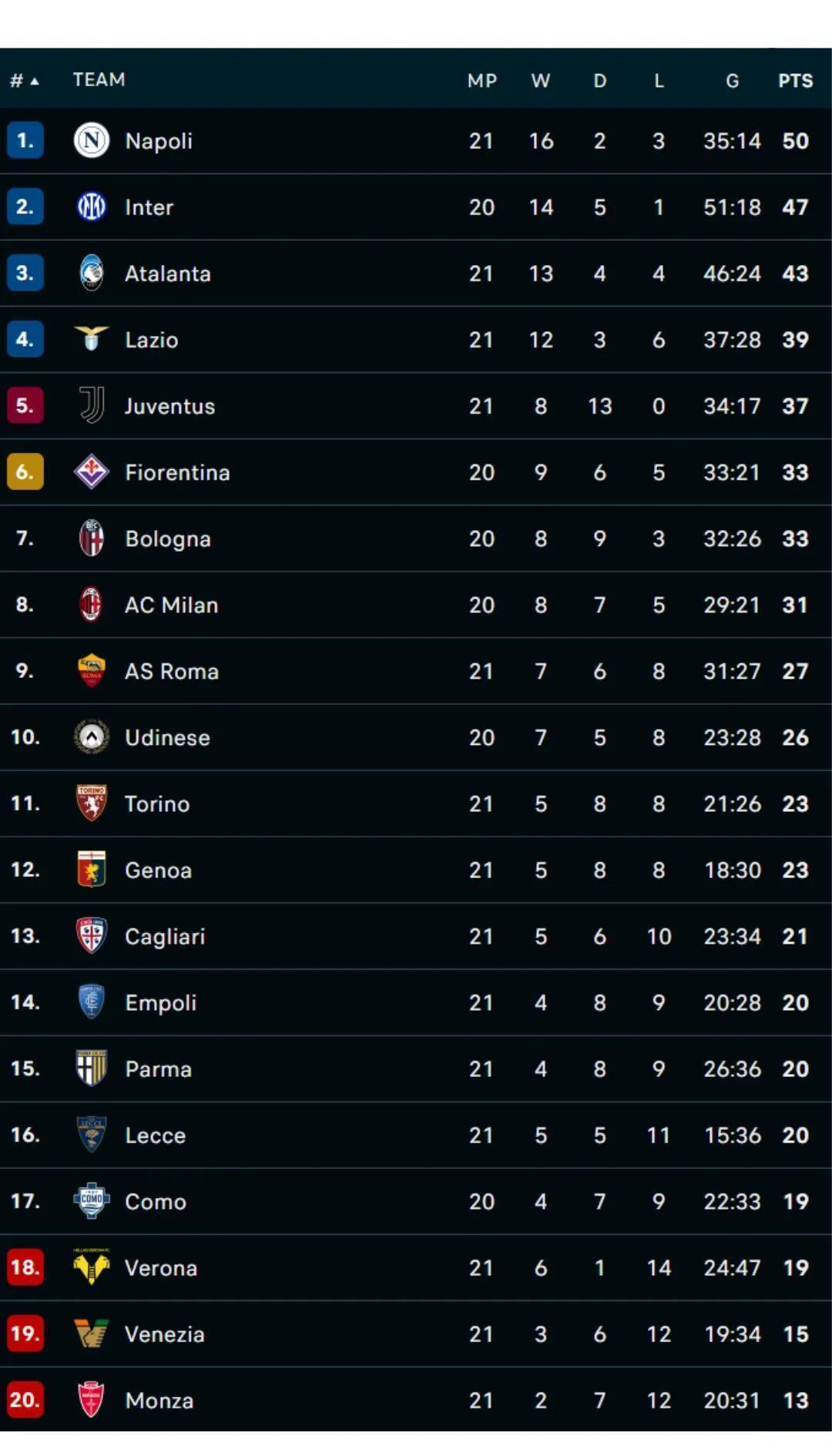Click the AS Roma club crest

[x=91, y=671]
